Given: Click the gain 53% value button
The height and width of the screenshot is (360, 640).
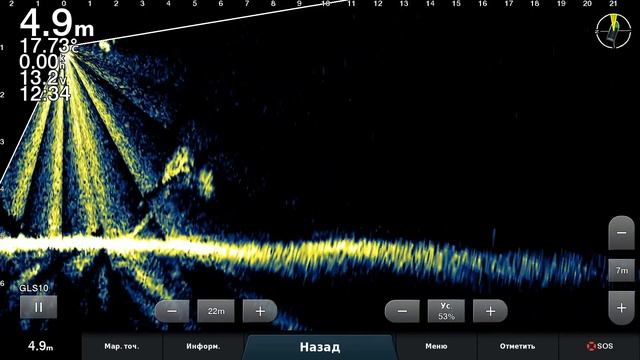Looking at the screenshot, I should [x=446, y=311].
